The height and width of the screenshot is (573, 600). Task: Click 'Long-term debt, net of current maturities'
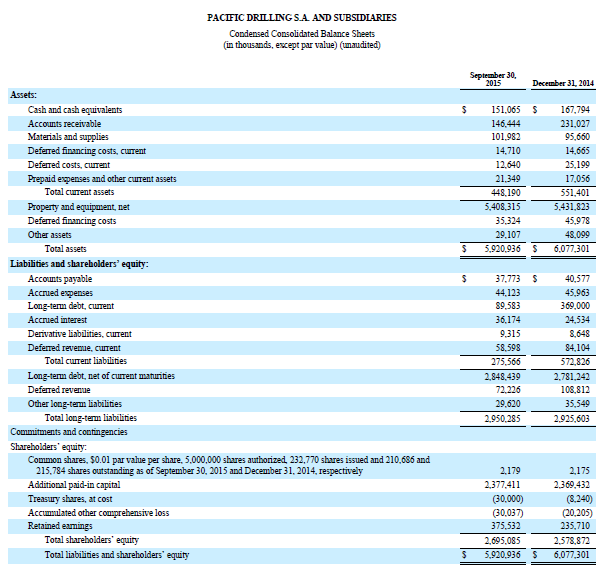[101, 376]
